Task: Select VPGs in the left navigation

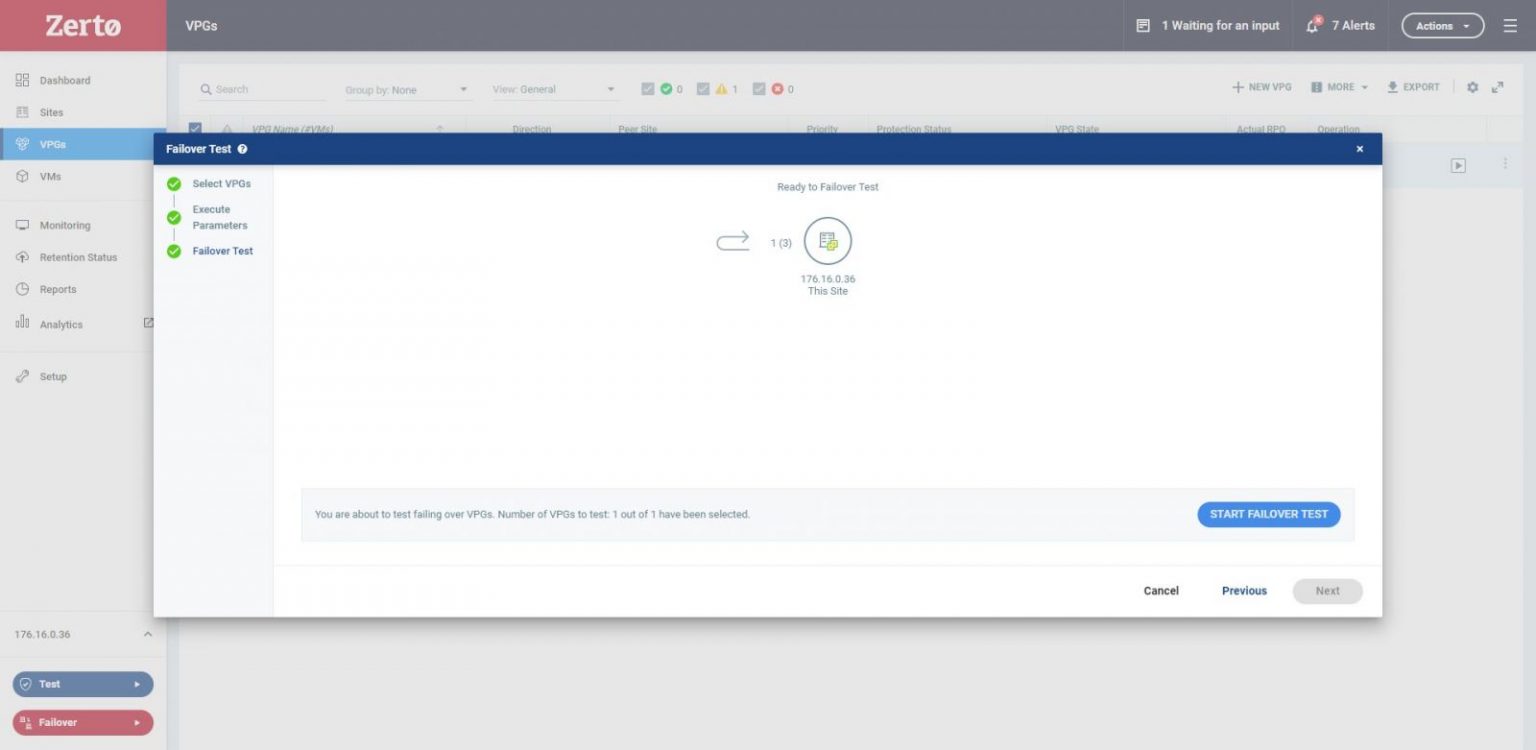Action: (83, 144)
